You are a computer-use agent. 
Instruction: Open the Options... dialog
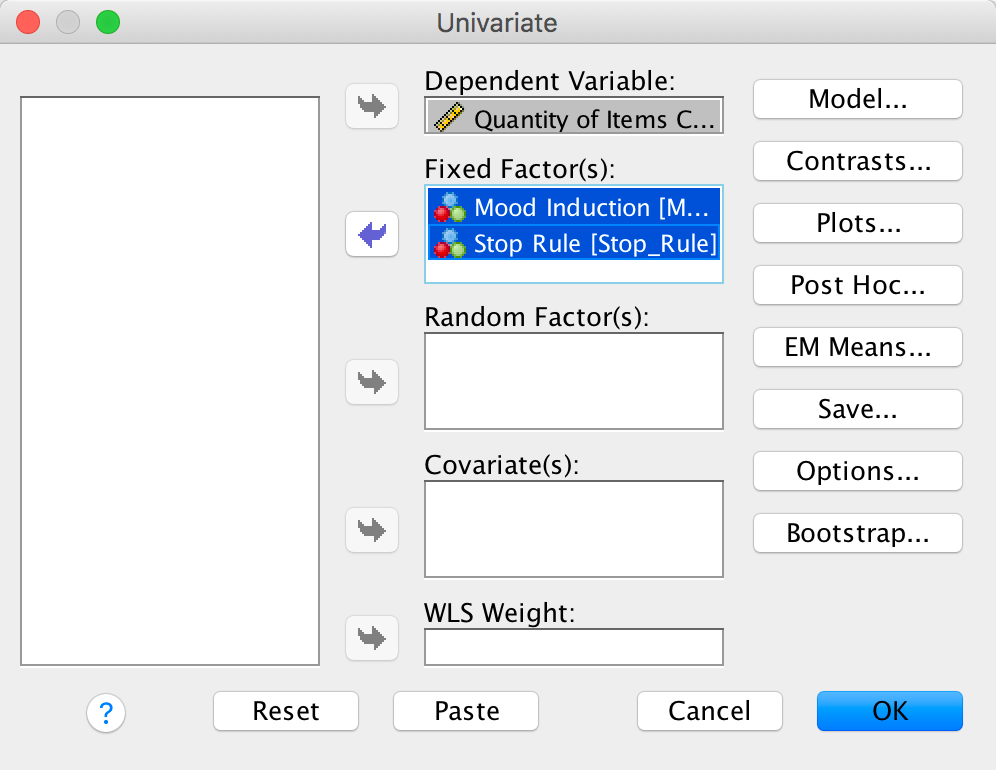[857, 471]
